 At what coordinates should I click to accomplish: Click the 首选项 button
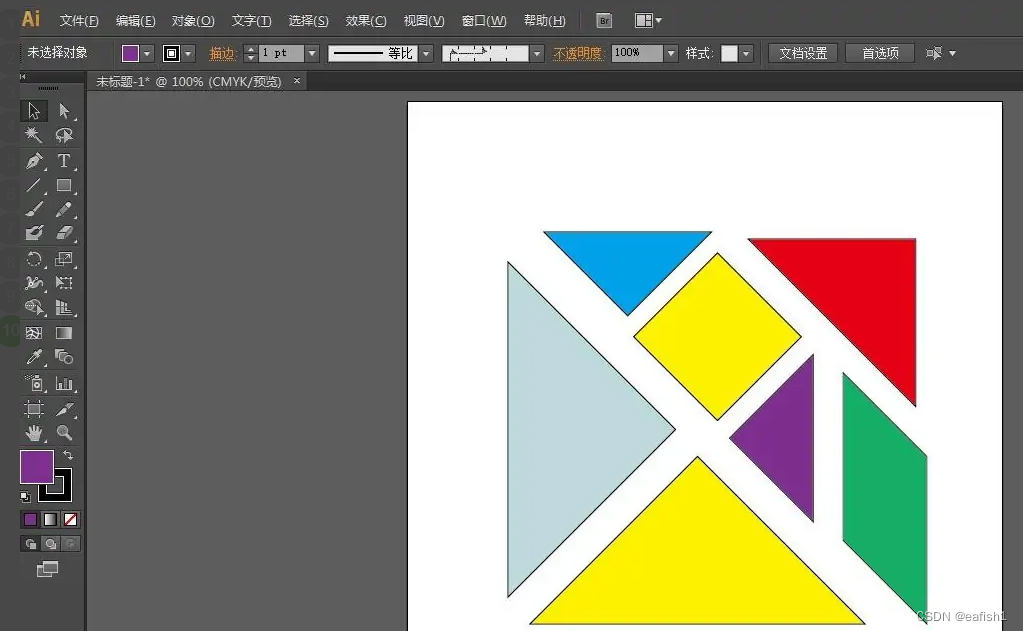click(x=879, y=52)
